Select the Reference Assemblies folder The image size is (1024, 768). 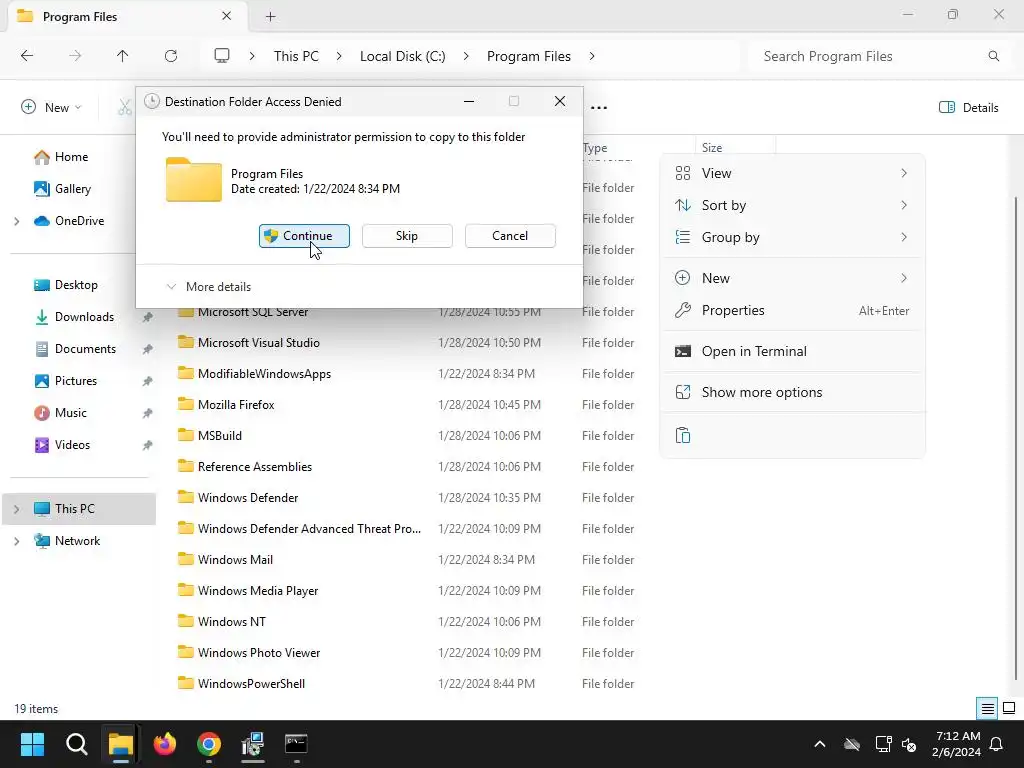click(x=255, y=467)
